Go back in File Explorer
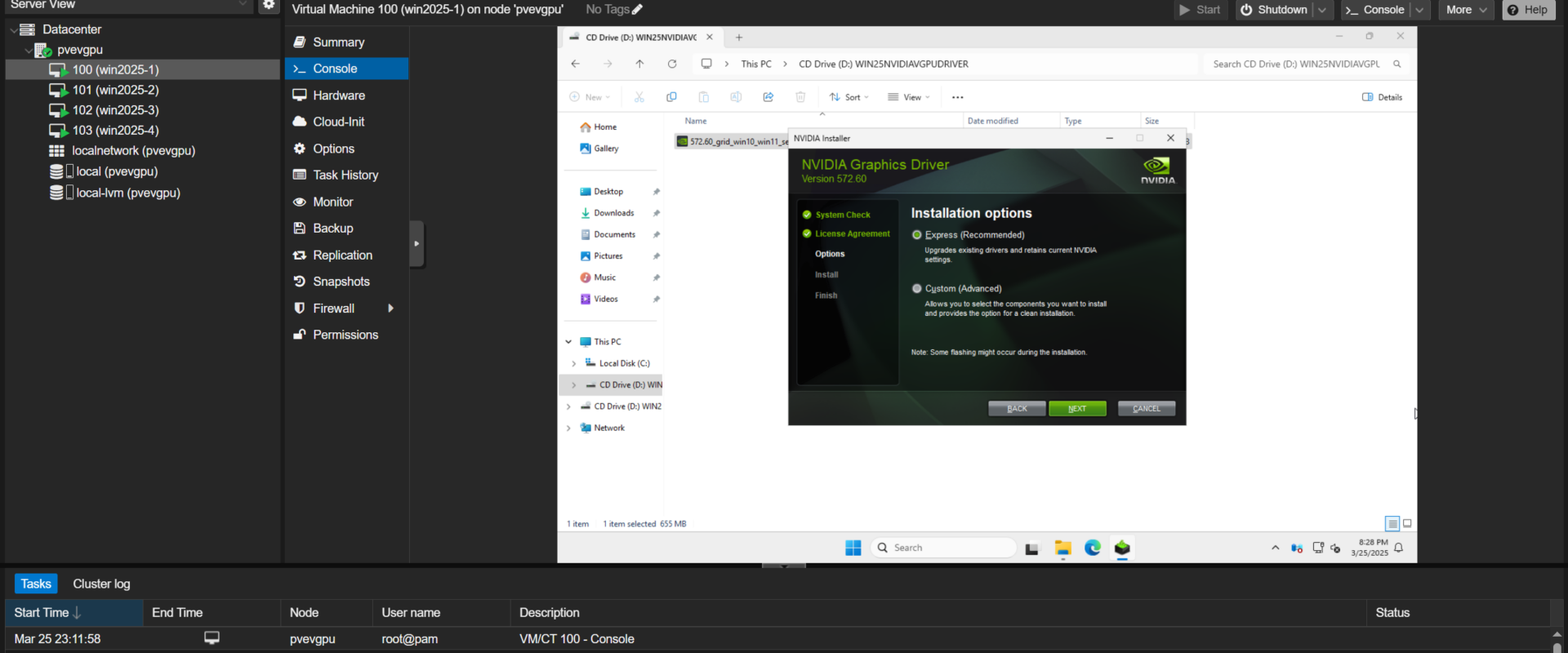Image resolution: width=1568 pixels, height=653 pixels. click(x=576, y=64)
